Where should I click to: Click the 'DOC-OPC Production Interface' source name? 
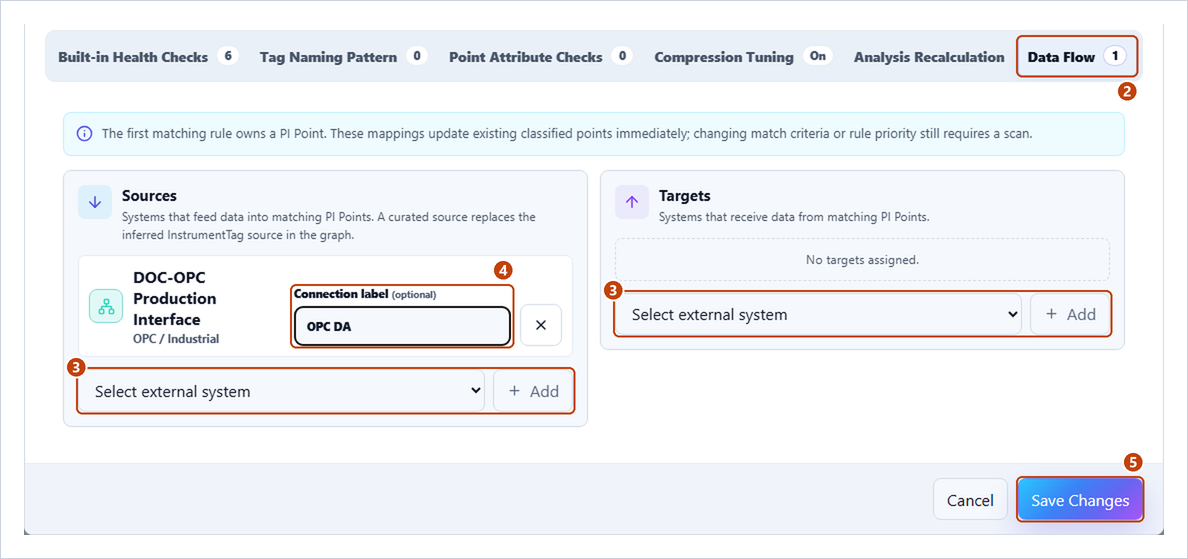point(175,299)
